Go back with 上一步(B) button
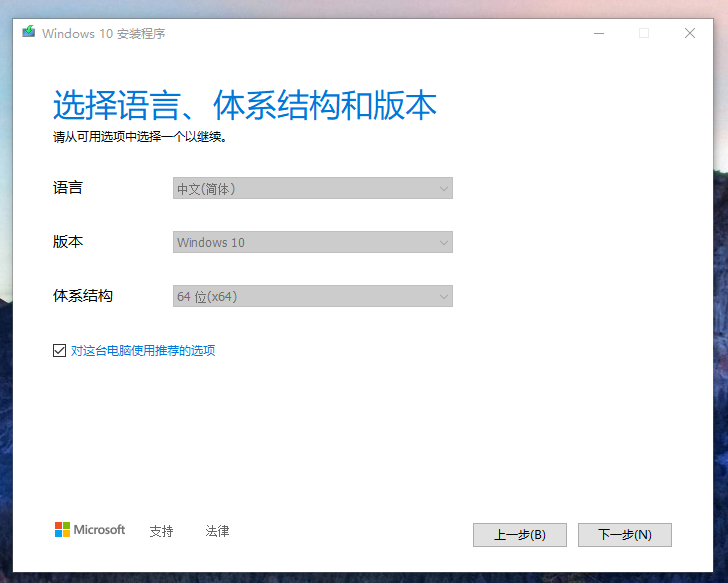This screenshot has height=583, width=728. [x=520, y=535]
